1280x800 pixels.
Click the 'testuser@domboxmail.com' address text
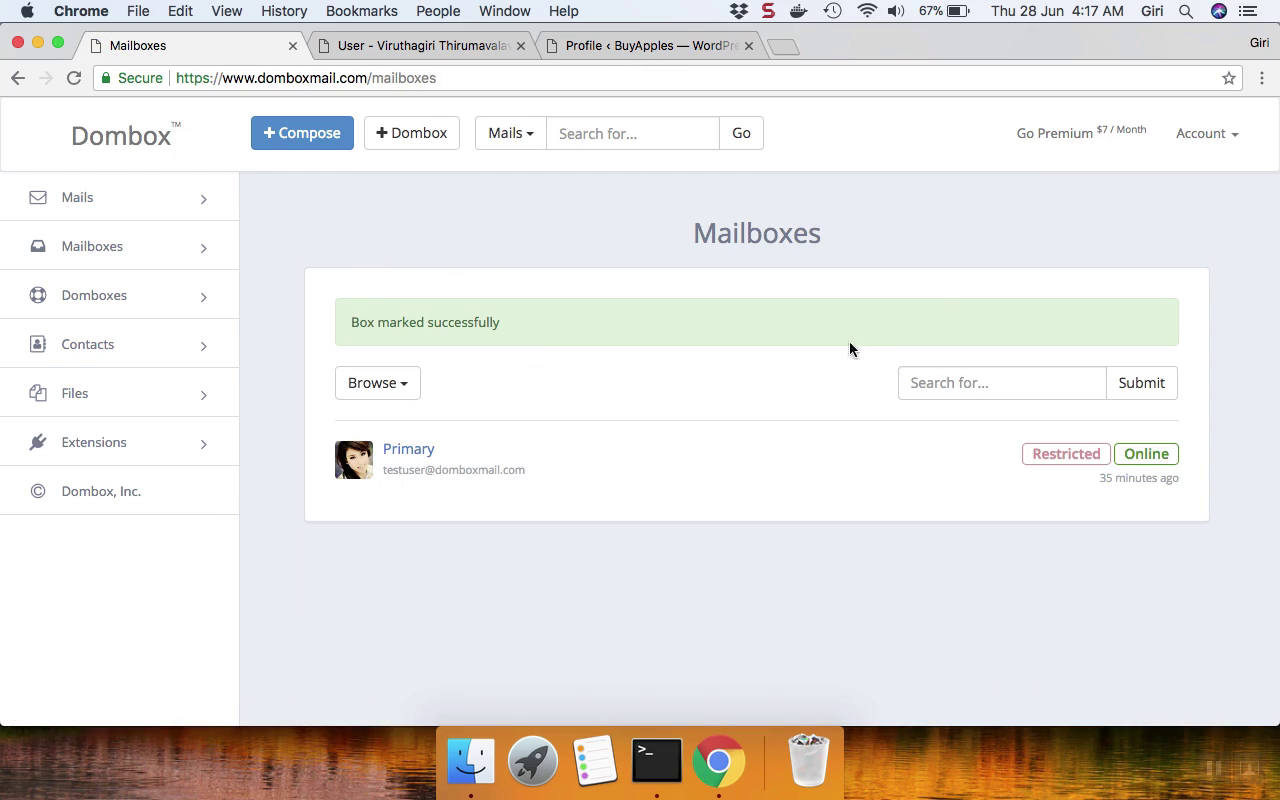(454, 470)
